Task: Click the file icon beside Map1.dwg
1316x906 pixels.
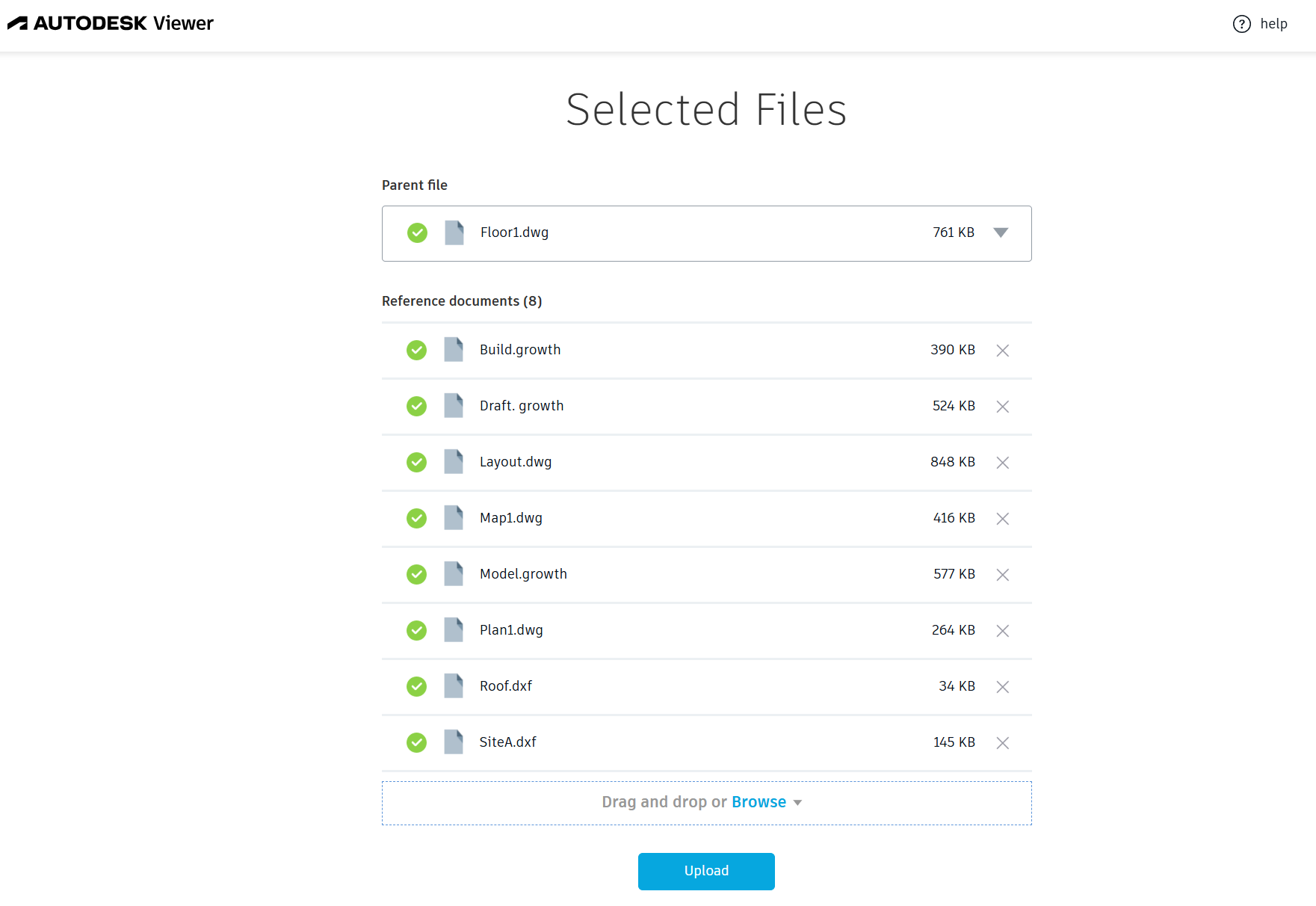Action: pyautogui.click(x=454, y=518)
